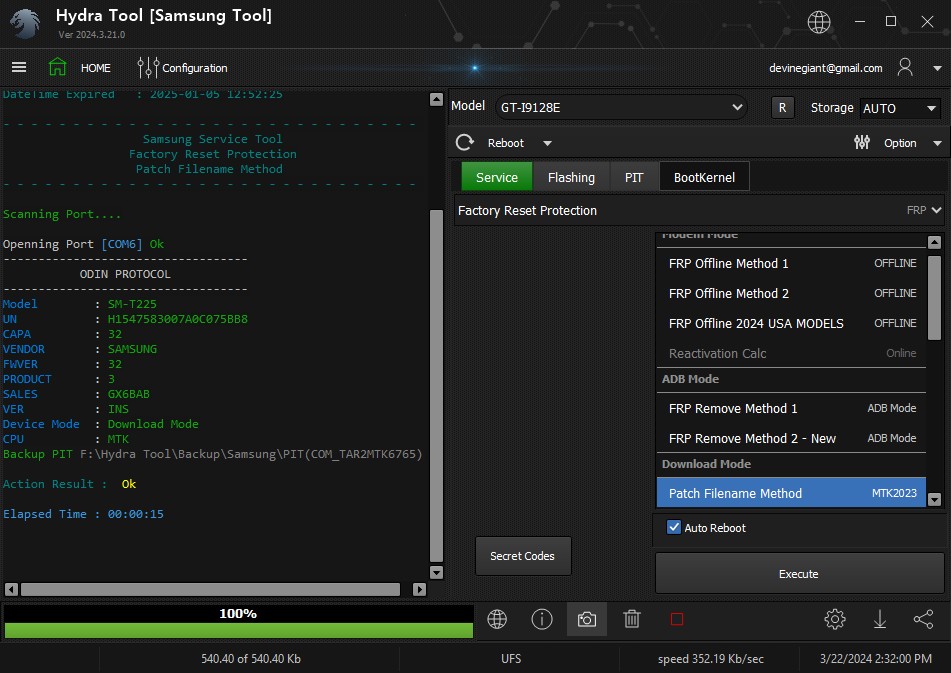Click the SM-T225 model value in log
951x673 pixels.
(132, 304)
